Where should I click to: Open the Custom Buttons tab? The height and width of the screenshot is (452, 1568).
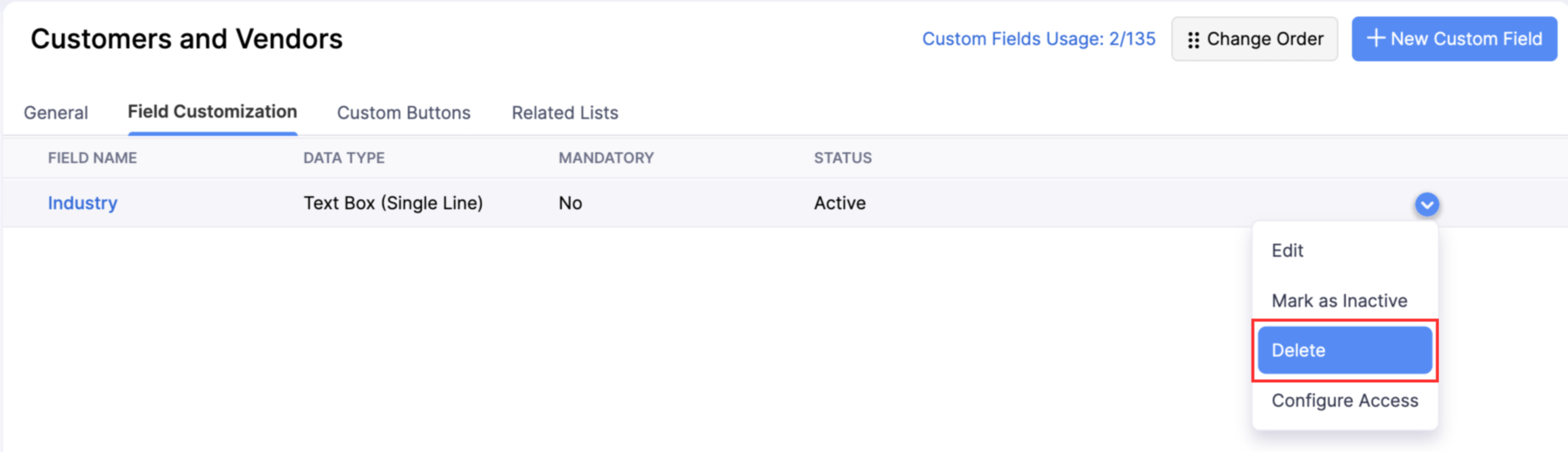click(x=404, y=113)
